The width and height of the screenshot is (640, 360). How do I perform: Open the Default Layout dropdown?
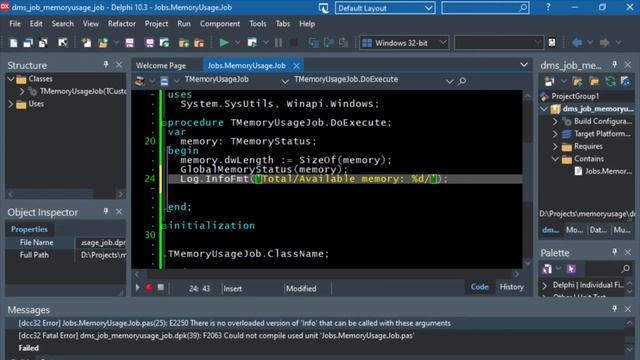point(428,8)
